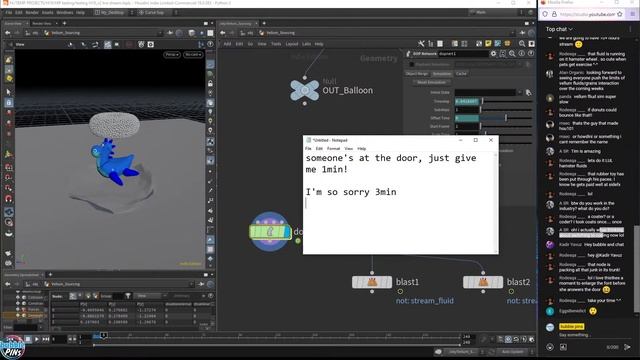
Task: Open vellum_bouncing path dropdown in viewport
Action: click(x=159, y=33)
